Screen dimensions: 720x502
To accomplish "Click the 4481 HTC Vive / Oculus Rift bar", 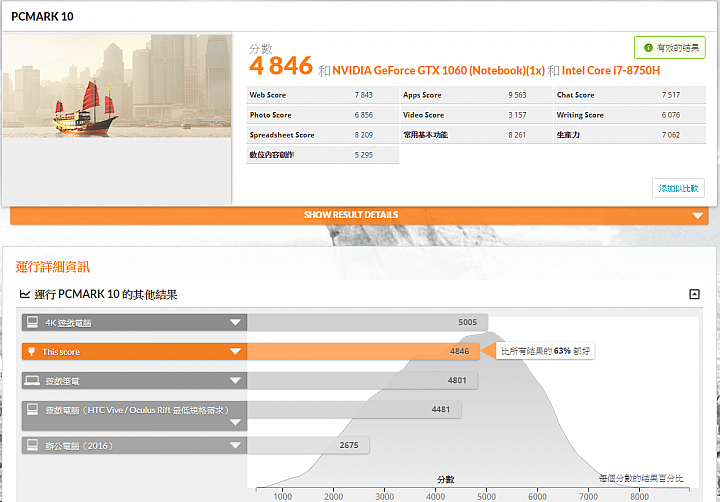I will point(354,410).
